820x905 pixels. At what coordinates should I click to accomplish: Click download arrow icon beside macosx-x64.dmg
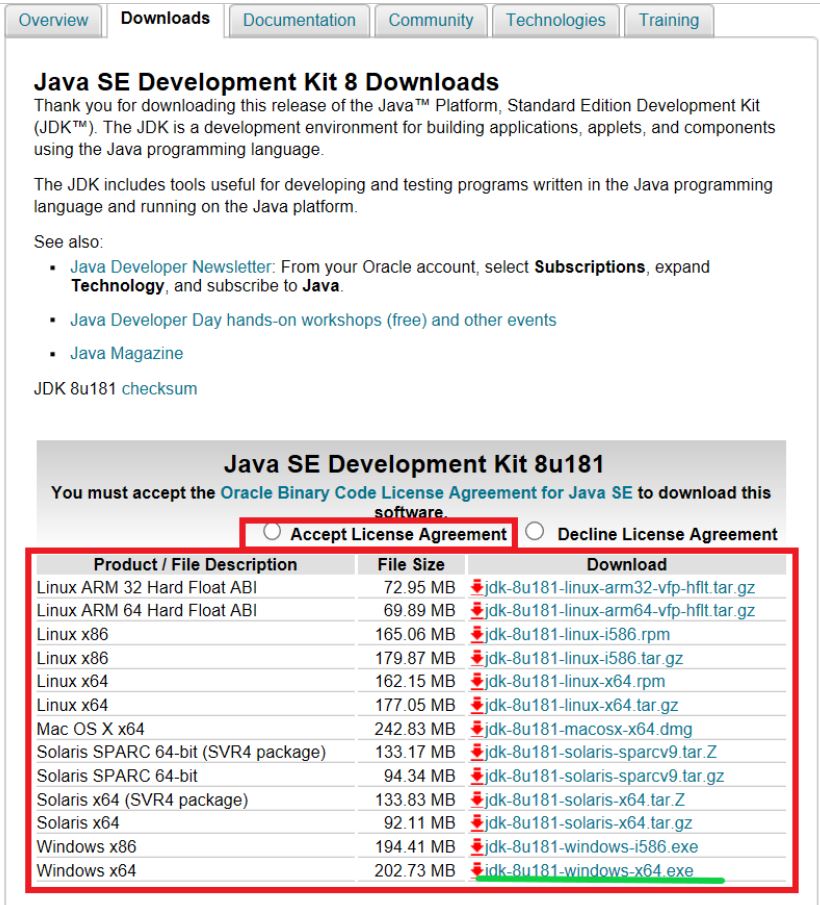click(x=477, y=728)
